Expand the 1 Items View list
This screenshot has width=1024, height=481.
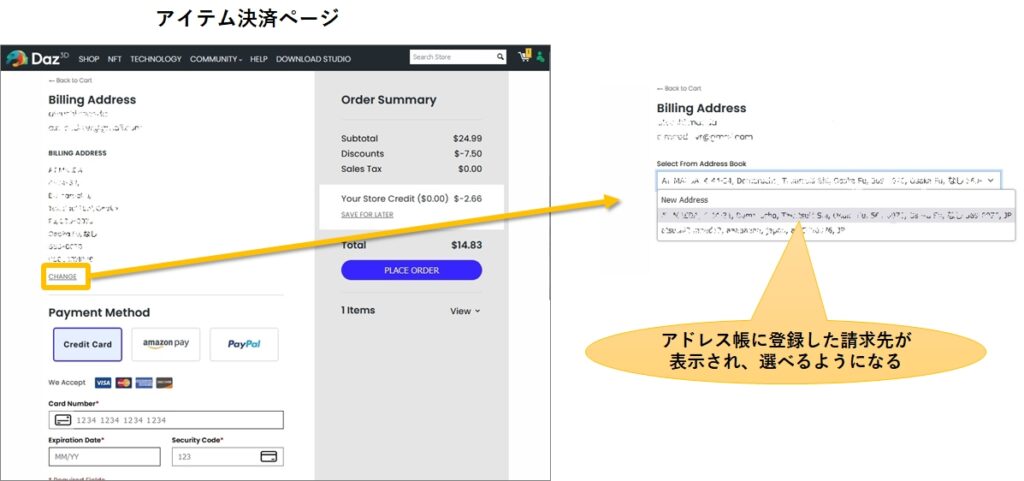pos(465,311)
